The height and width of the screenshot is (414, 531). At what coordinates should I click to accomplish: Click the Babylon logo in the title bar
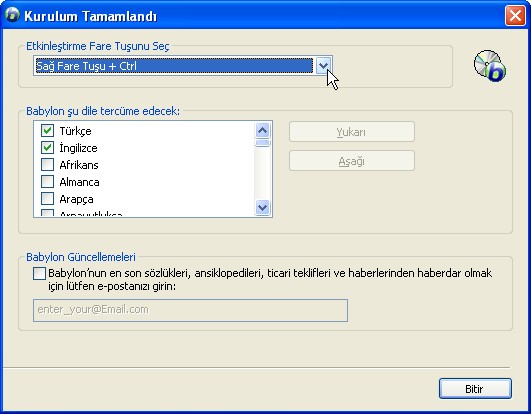tap(13, 15)
